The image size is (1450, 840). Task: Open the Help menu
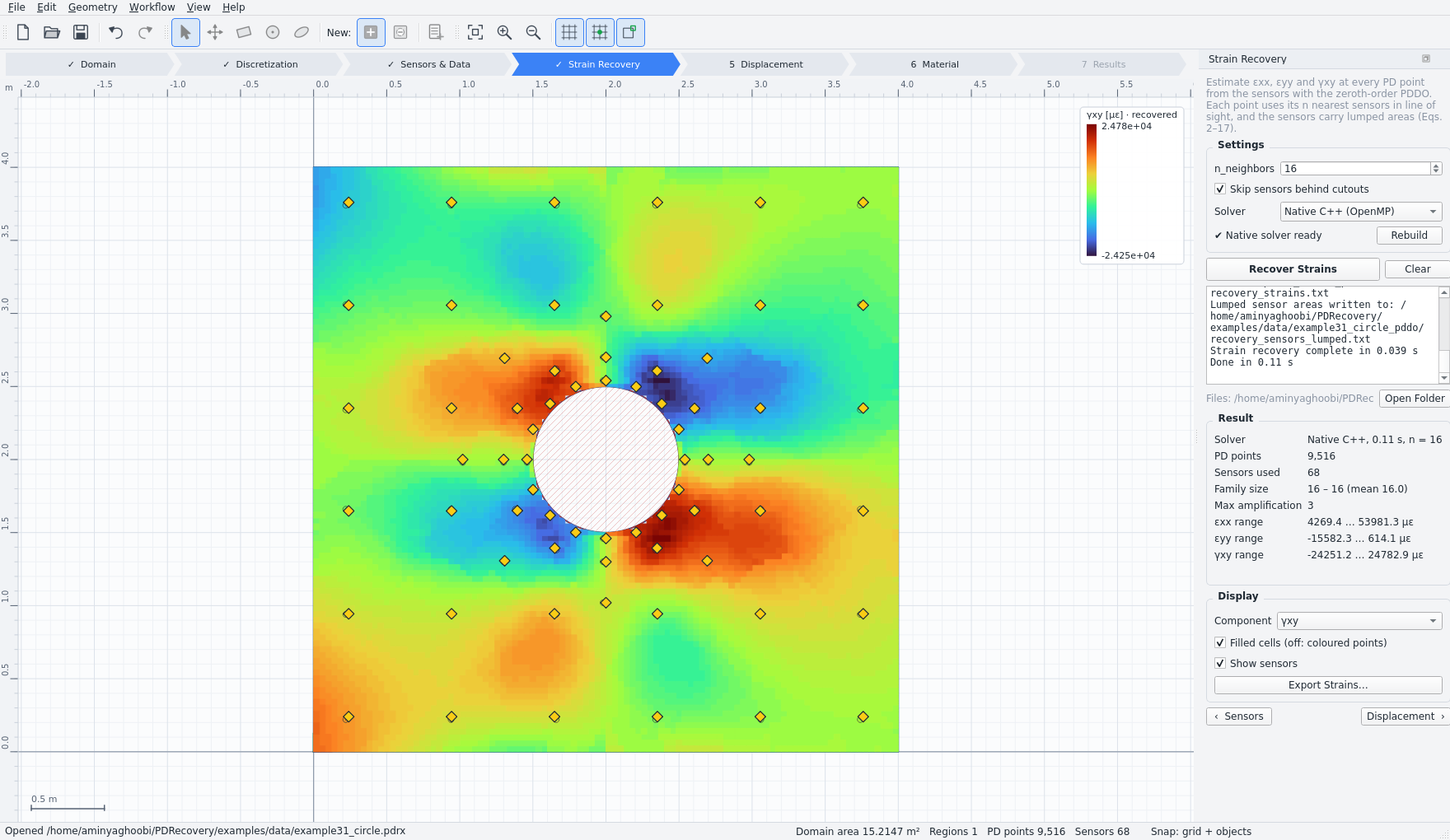[x=234, y=7]
